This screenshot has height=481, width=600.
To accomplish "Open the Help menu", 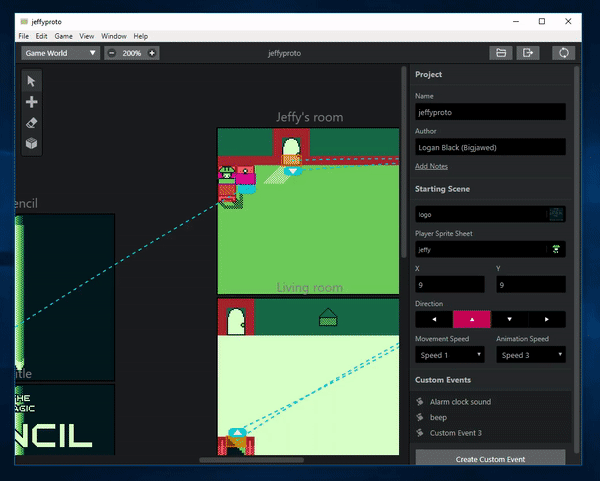I will point(140,36).
